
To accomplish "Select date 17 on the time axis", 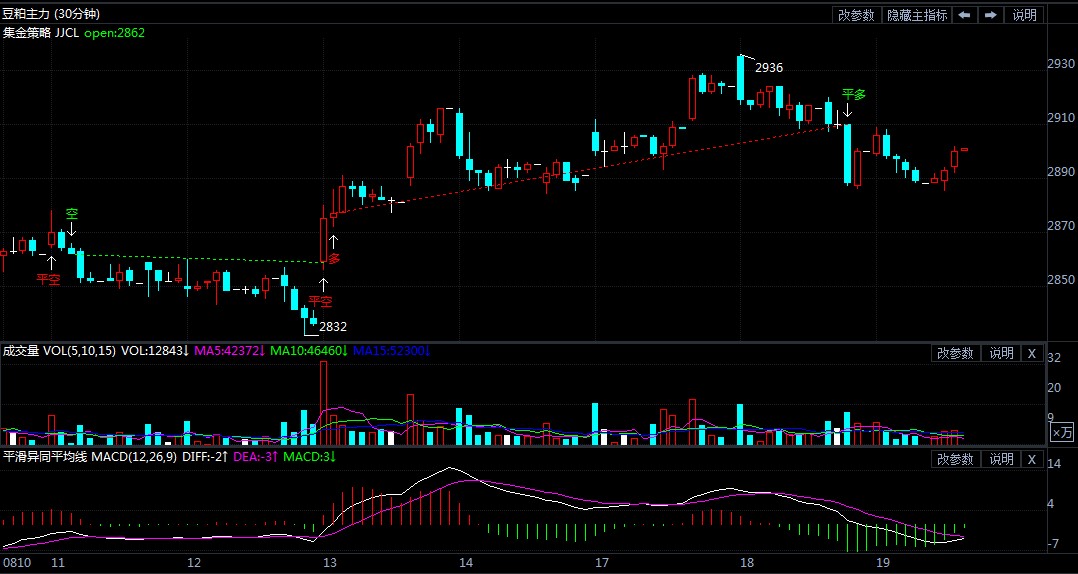I will pos(601,562).
